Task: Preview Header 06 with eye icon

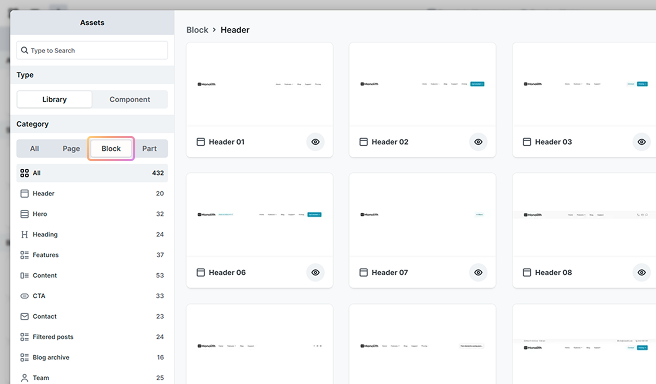Action: point(315,272)
